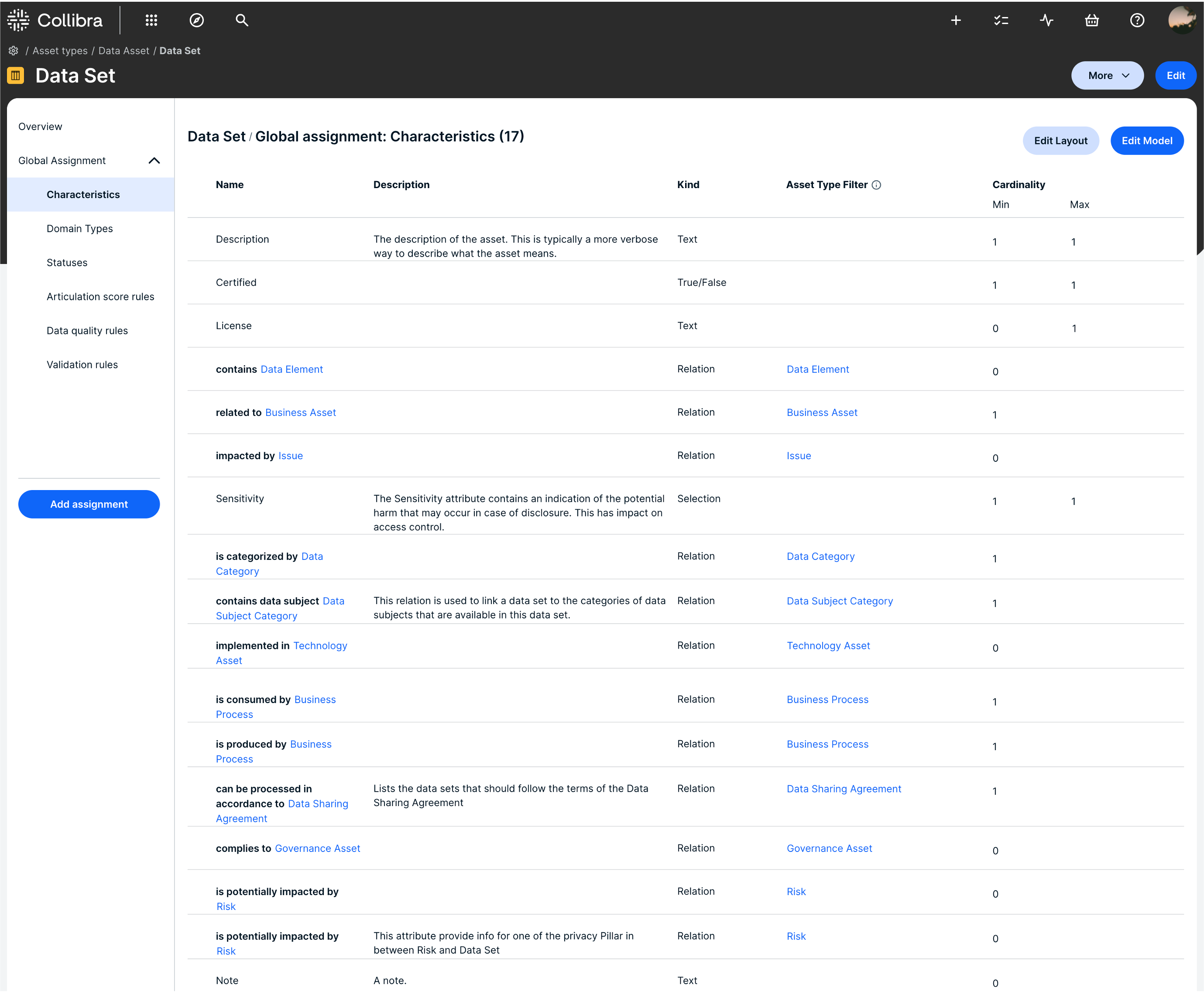The height and width of the screenshot is (992, 1204).
Task: Open Data Sharing Agreement filter link
Action: click(844, 789)
